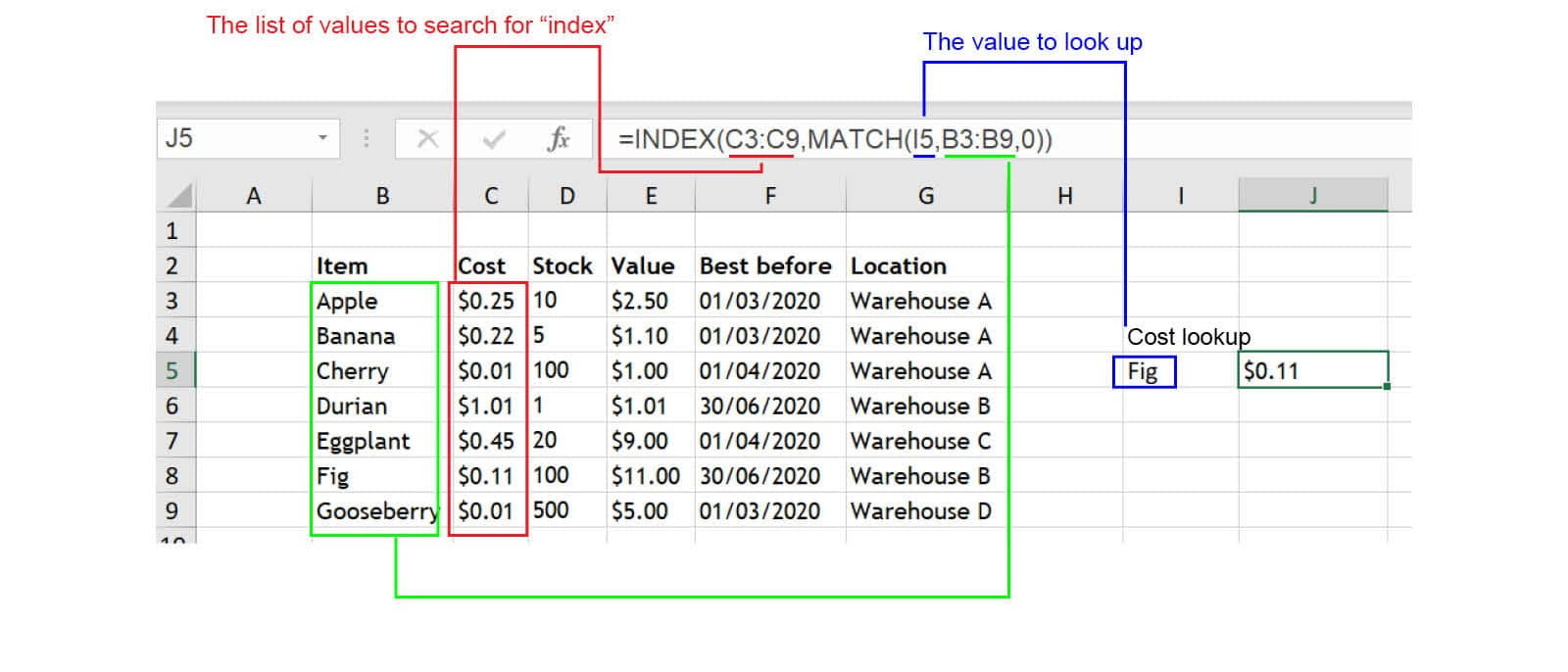The image size is (1568, 672).
Task: Click the Insert Function fx icon
Action: click(x=558, y=139)
